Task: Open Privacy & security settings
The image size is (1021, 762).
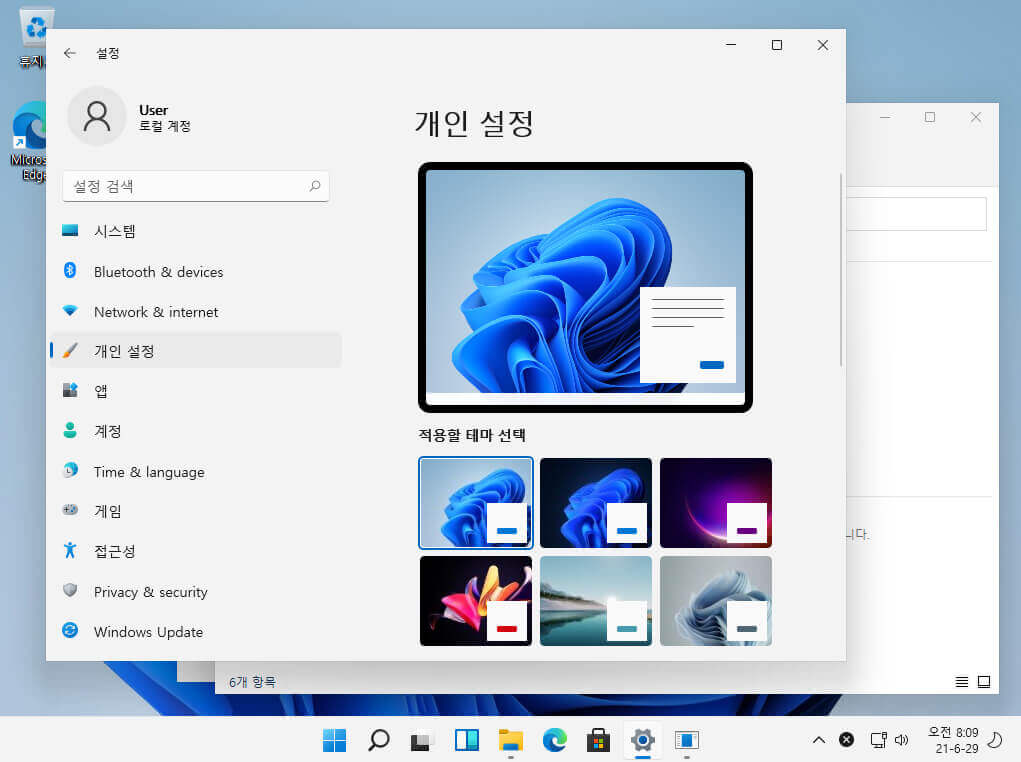Action: (195, 592)
